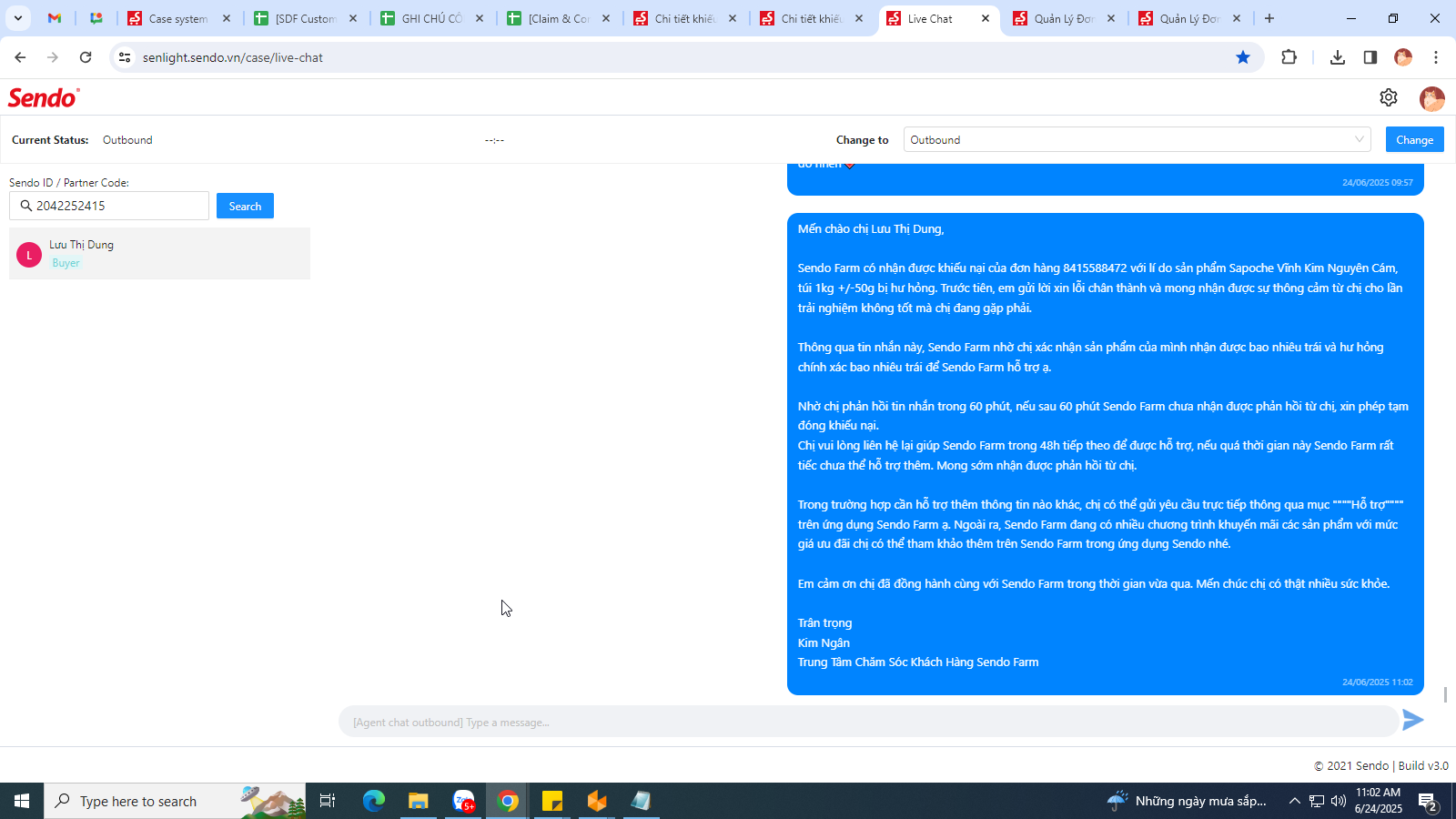This screenshot has height=819, width=1456.
Task: Click the Change button
Action: (1414, 139)
